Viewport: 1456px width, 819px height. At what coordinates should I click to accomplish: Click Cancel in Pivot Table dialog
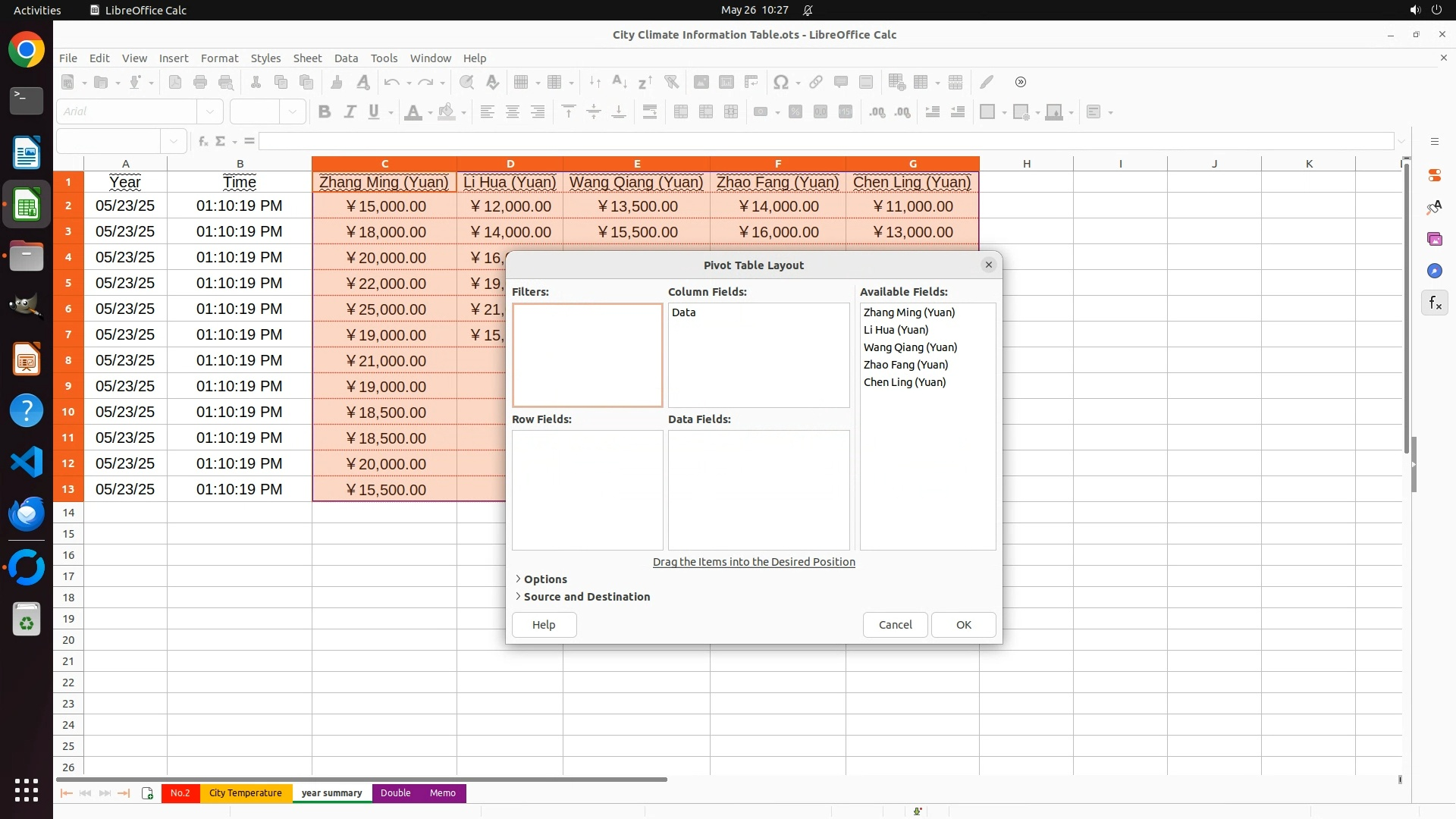895,625
